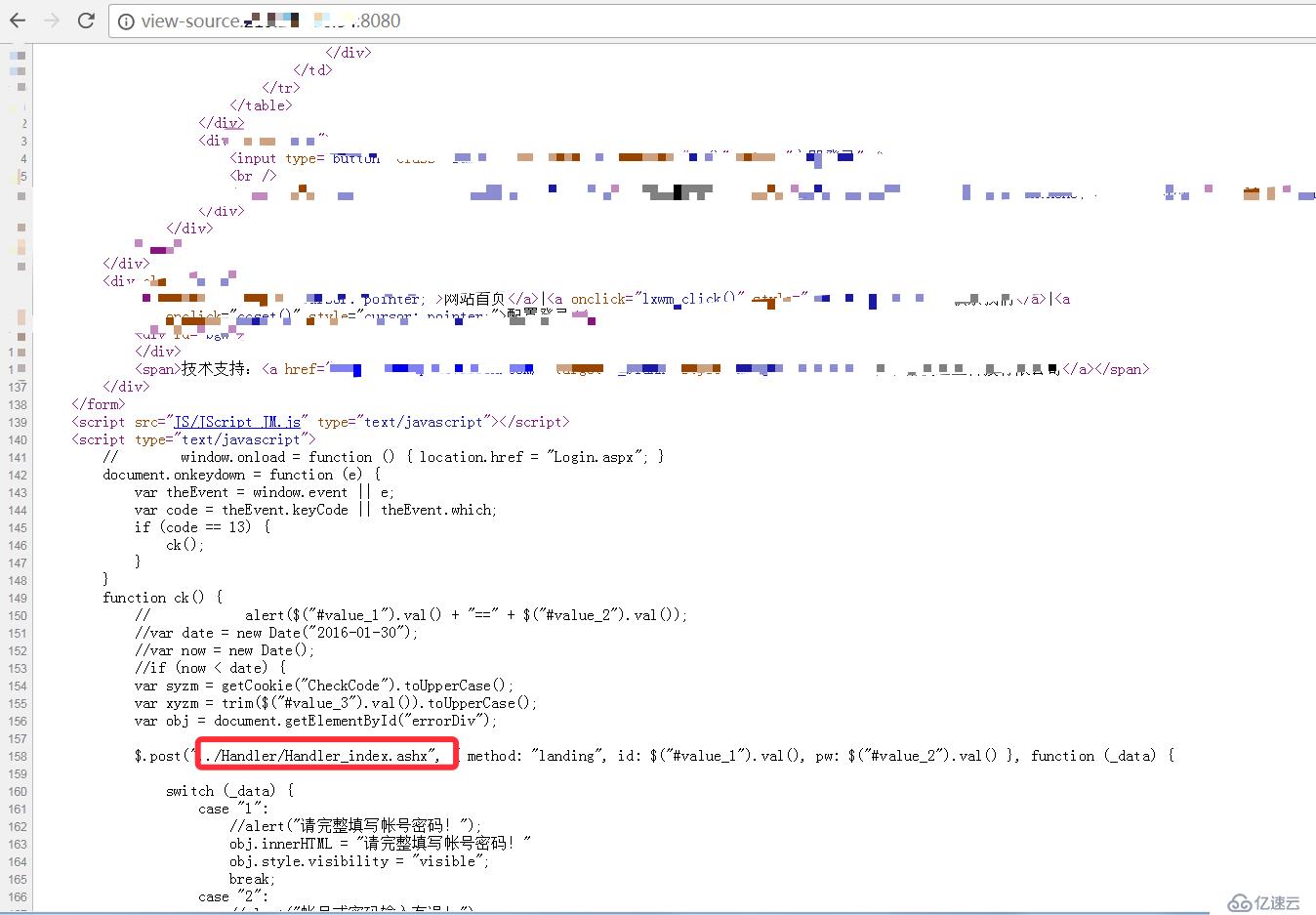Viewport: 1316px width, 915px height.
Task: Click the if (code == 13) line
Action: (203, 527)
